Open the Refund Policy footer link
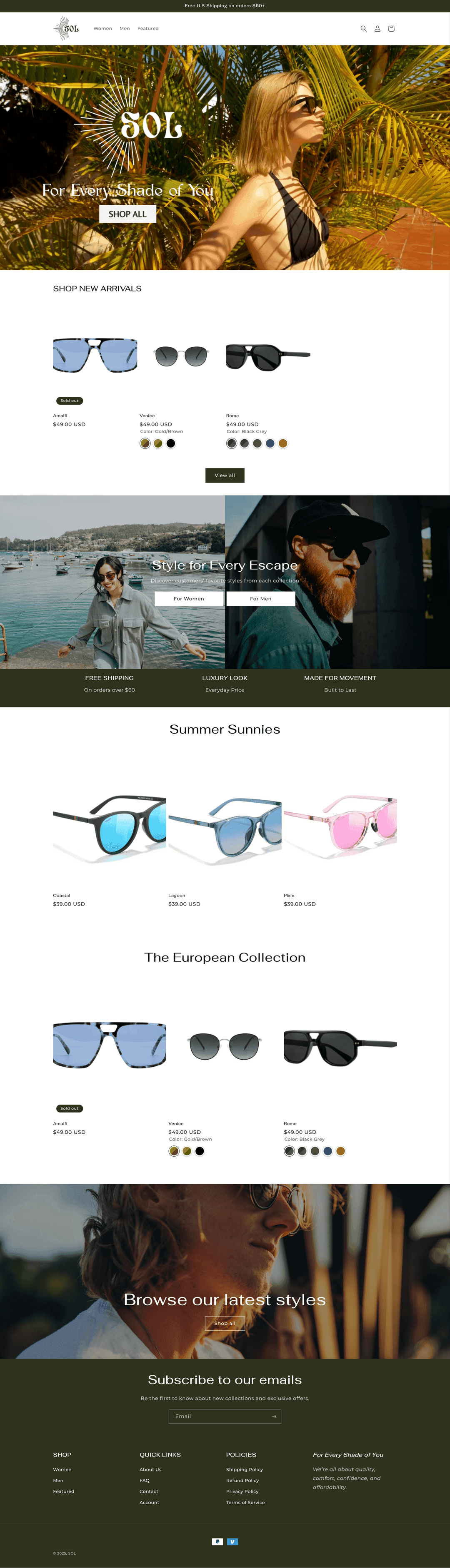The height and width of the screenshot is (1568, 450). pos(242,1480)
